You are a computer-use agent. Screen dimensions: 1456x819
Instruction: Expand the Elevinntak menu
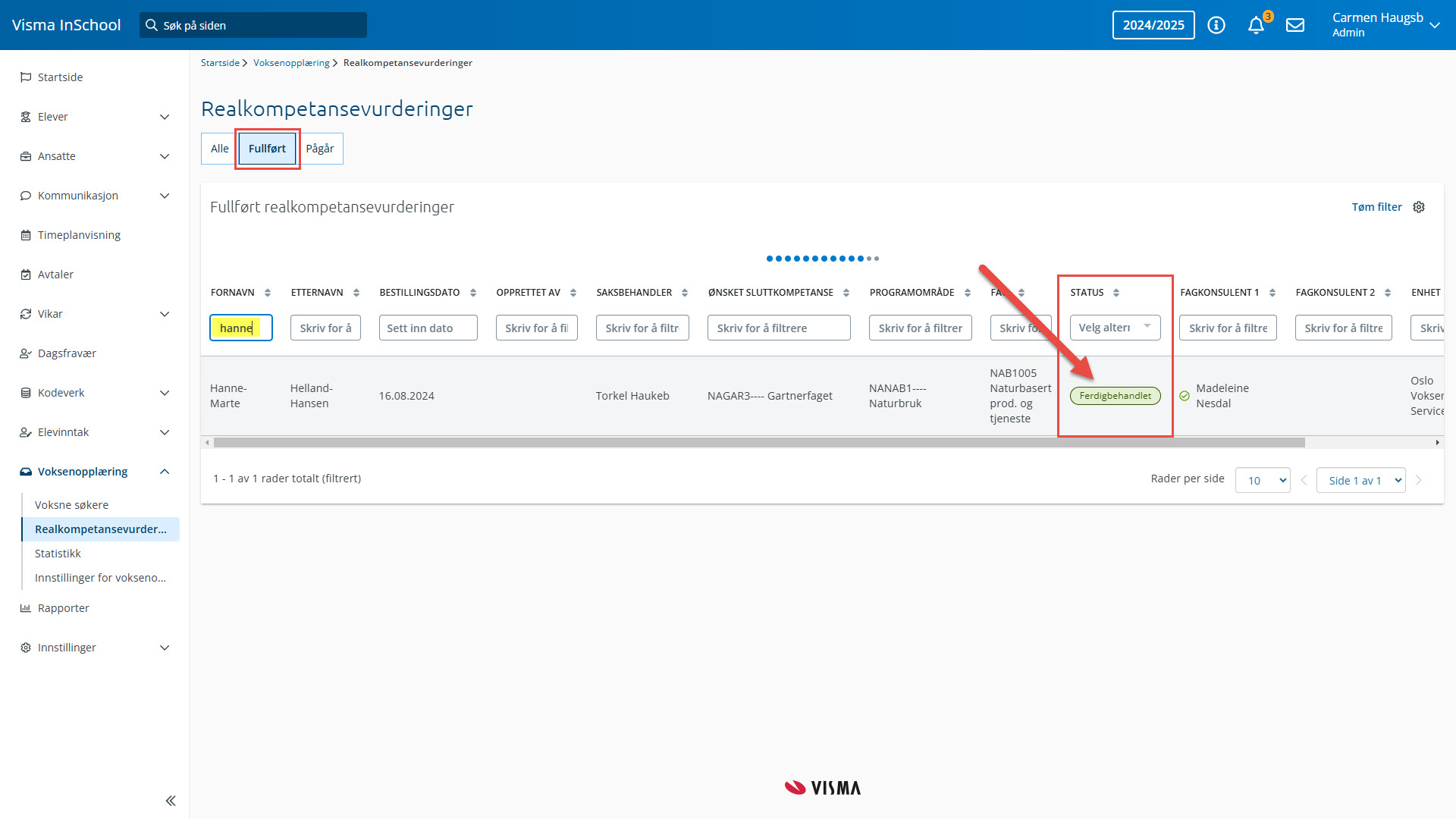(x=165, y=432)
